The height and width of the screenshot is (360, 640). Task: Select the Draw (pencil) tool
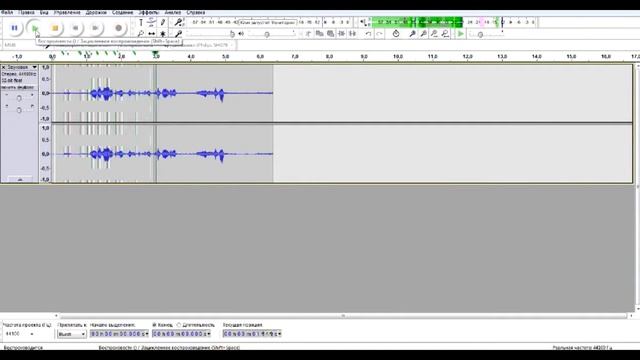click(162, 22)
